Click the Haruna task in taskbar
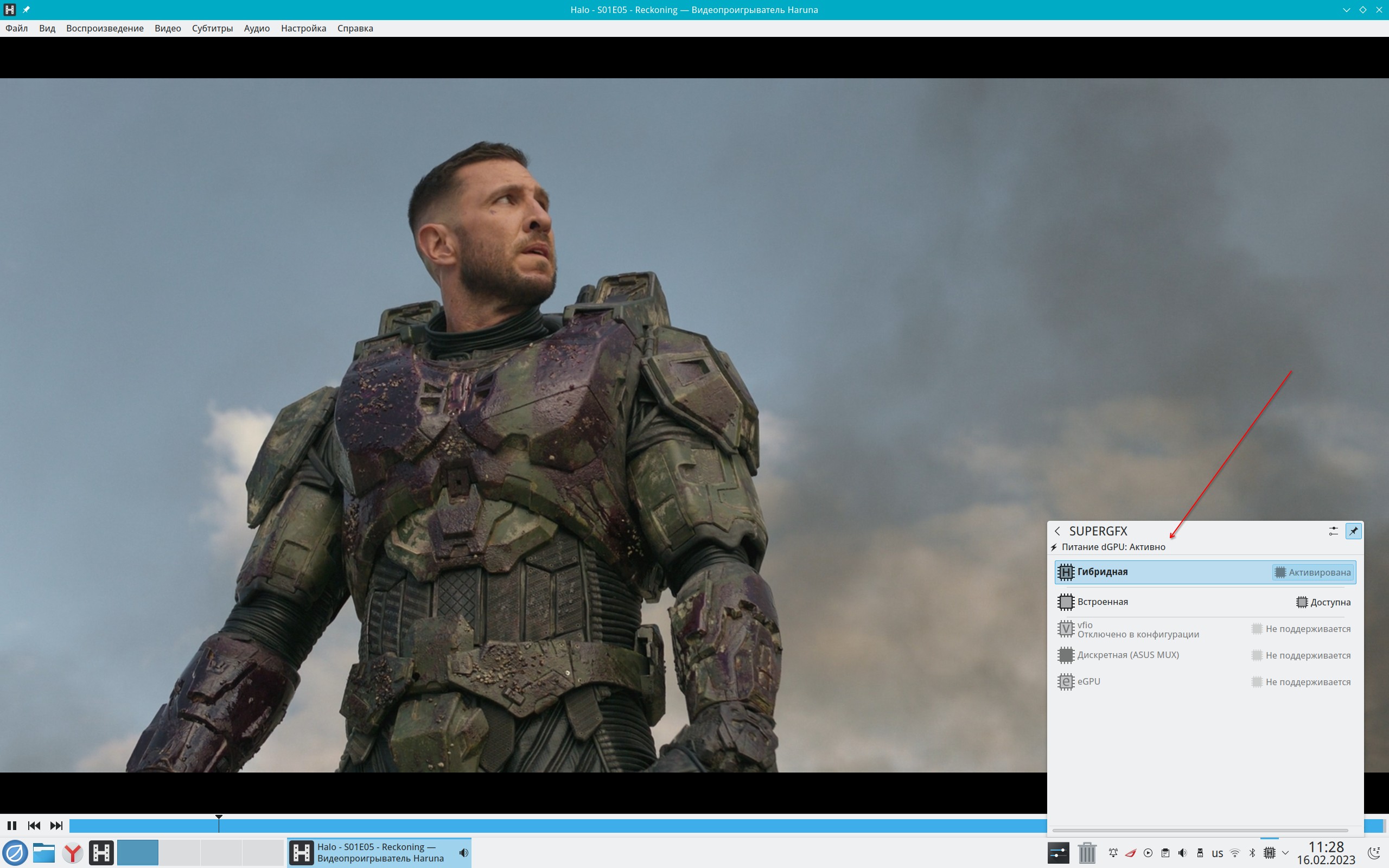Viewport: 1389px width, 868px height. pyautogui.click(x=379, y=852)
